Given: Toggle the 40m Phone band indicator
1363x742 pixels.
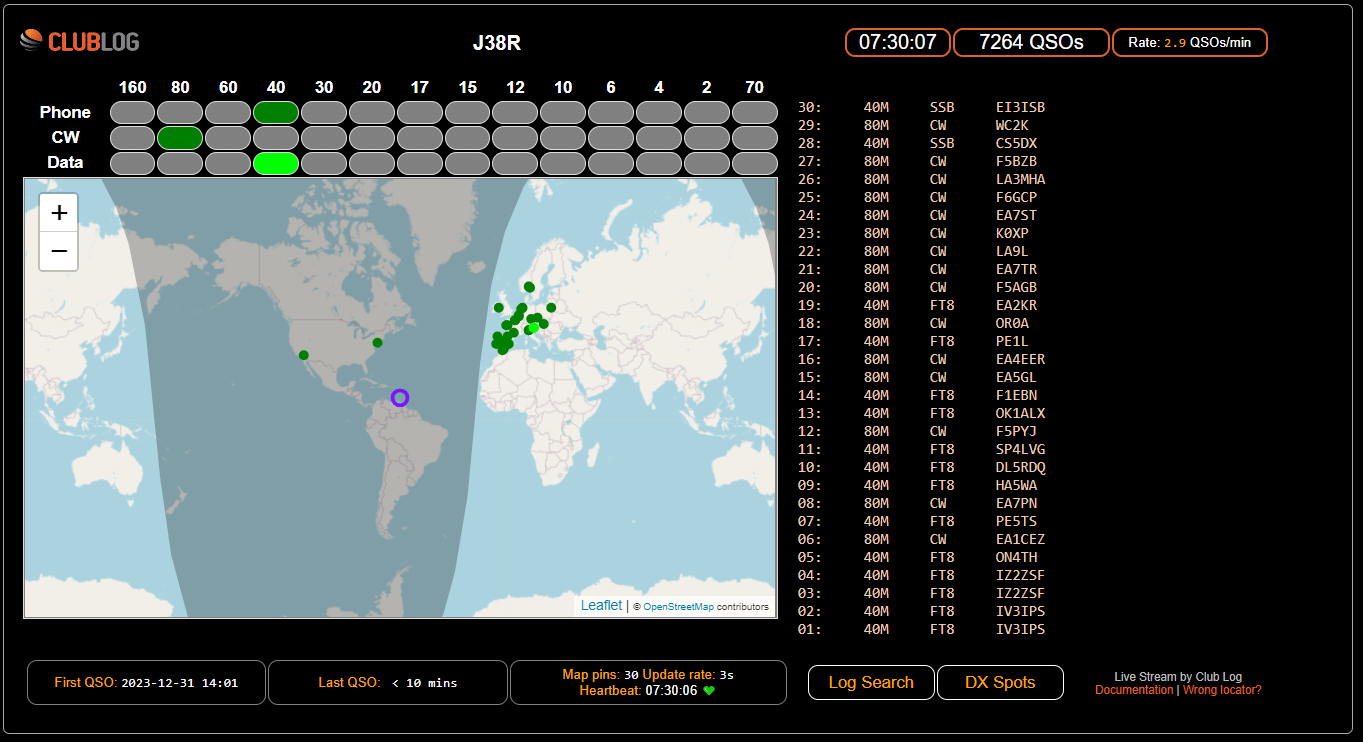Looking at the screenshot, I should point(276,112).
